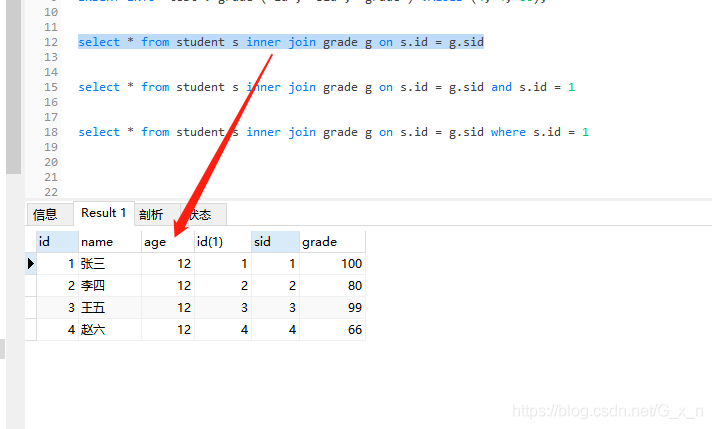
Task: Select the sid cell in 王五 row
Action: pyautogui.click(x=275, y=307)
